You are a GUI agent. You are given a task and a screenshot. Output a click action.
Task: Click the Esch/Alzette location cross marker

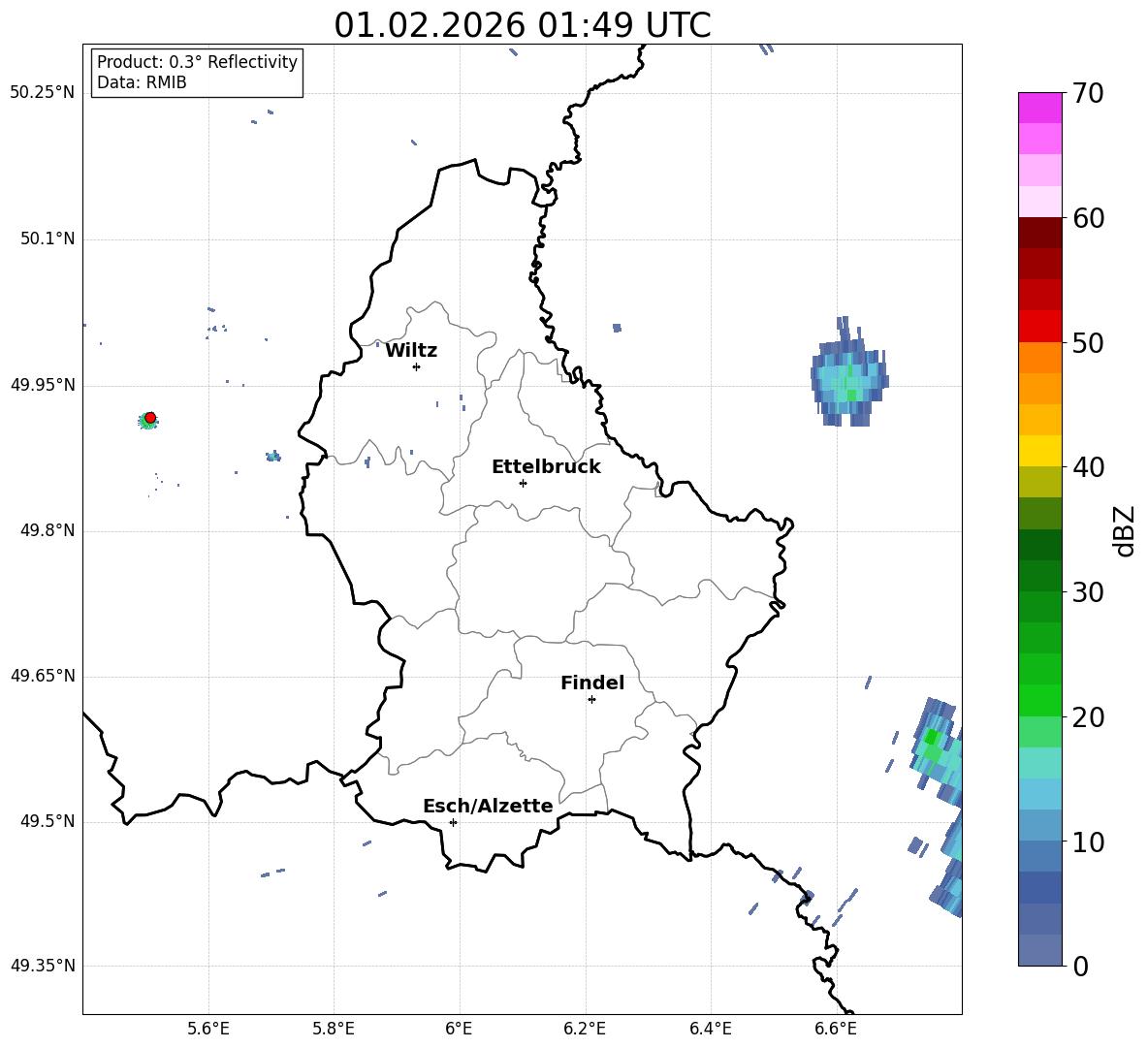(453, 822)
